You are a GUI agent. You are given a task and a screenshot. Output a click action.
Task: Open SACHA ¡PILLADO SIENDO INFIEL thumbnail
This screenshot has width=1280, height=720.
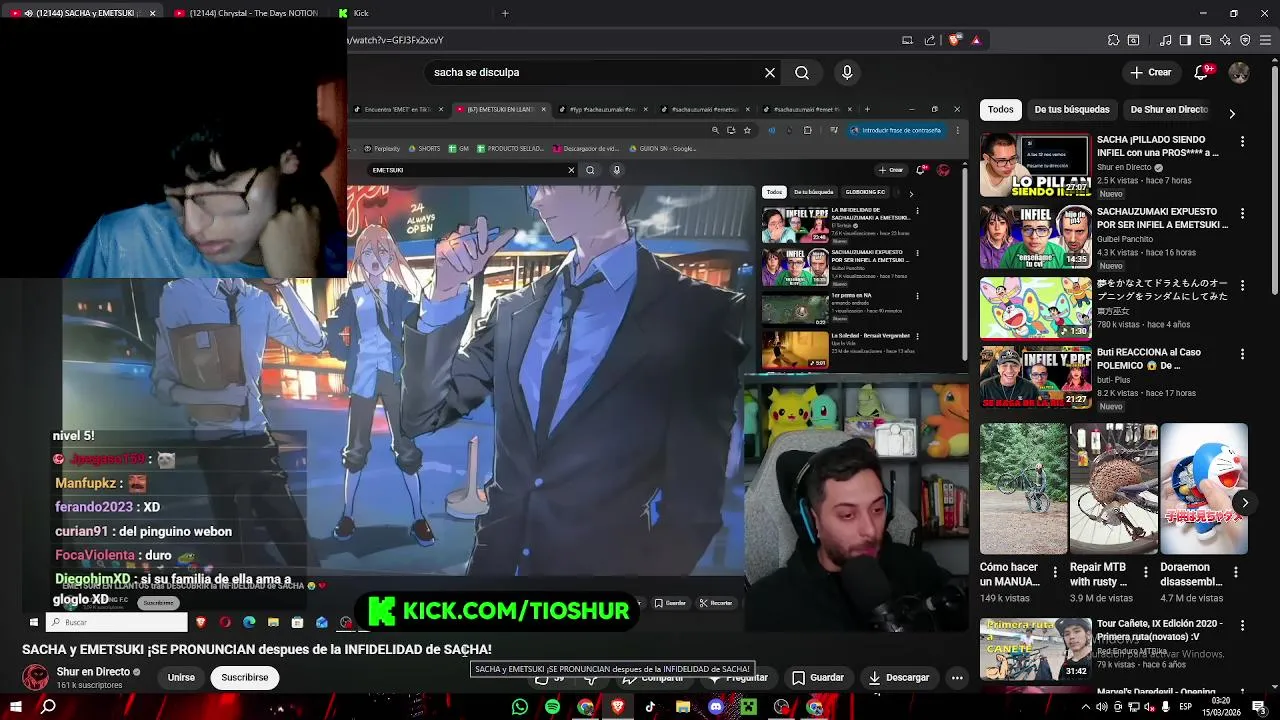click(x=1035, y=164)
